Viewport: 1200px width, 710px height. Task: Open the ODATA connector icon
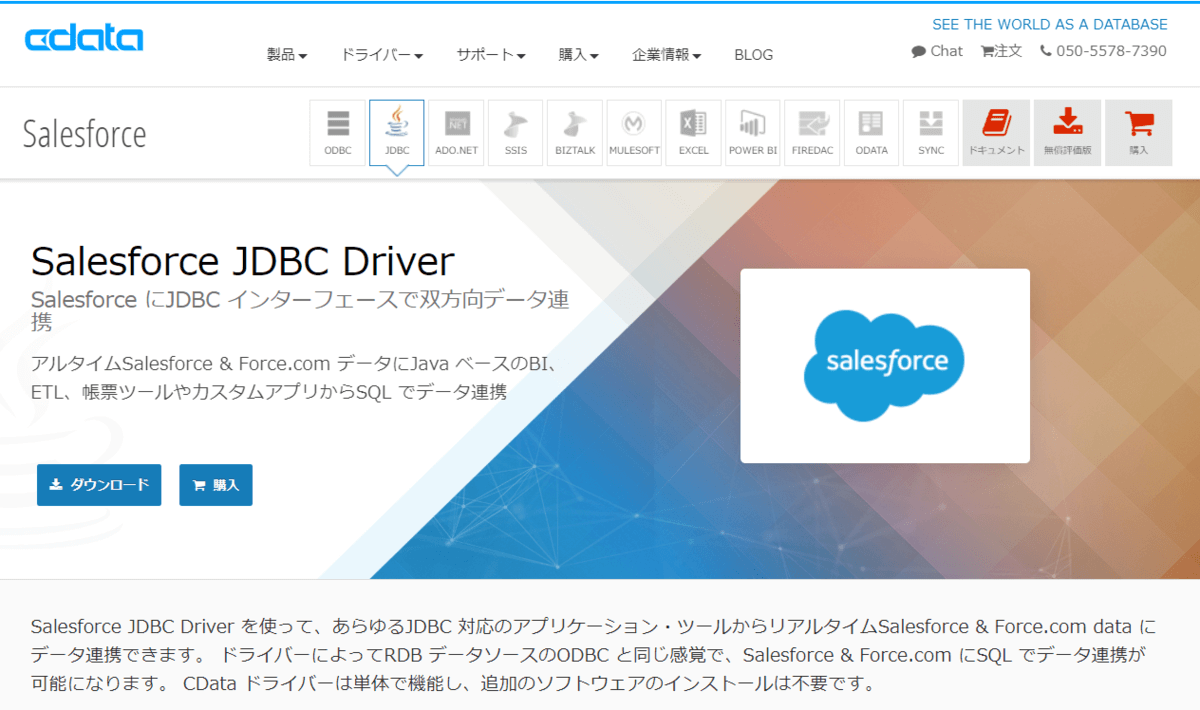[x=871, y=131]
